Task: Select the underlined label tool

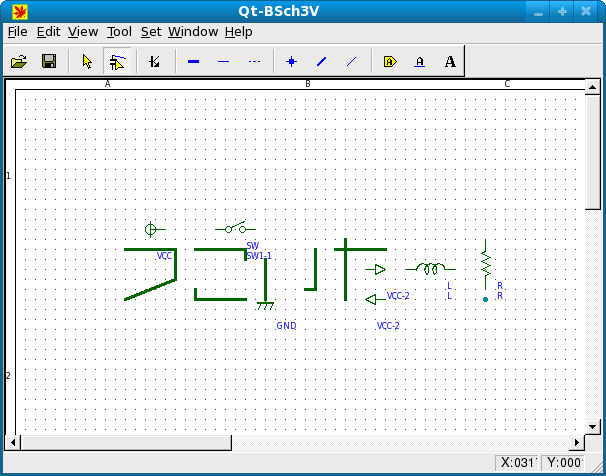Action: [420, 62]
